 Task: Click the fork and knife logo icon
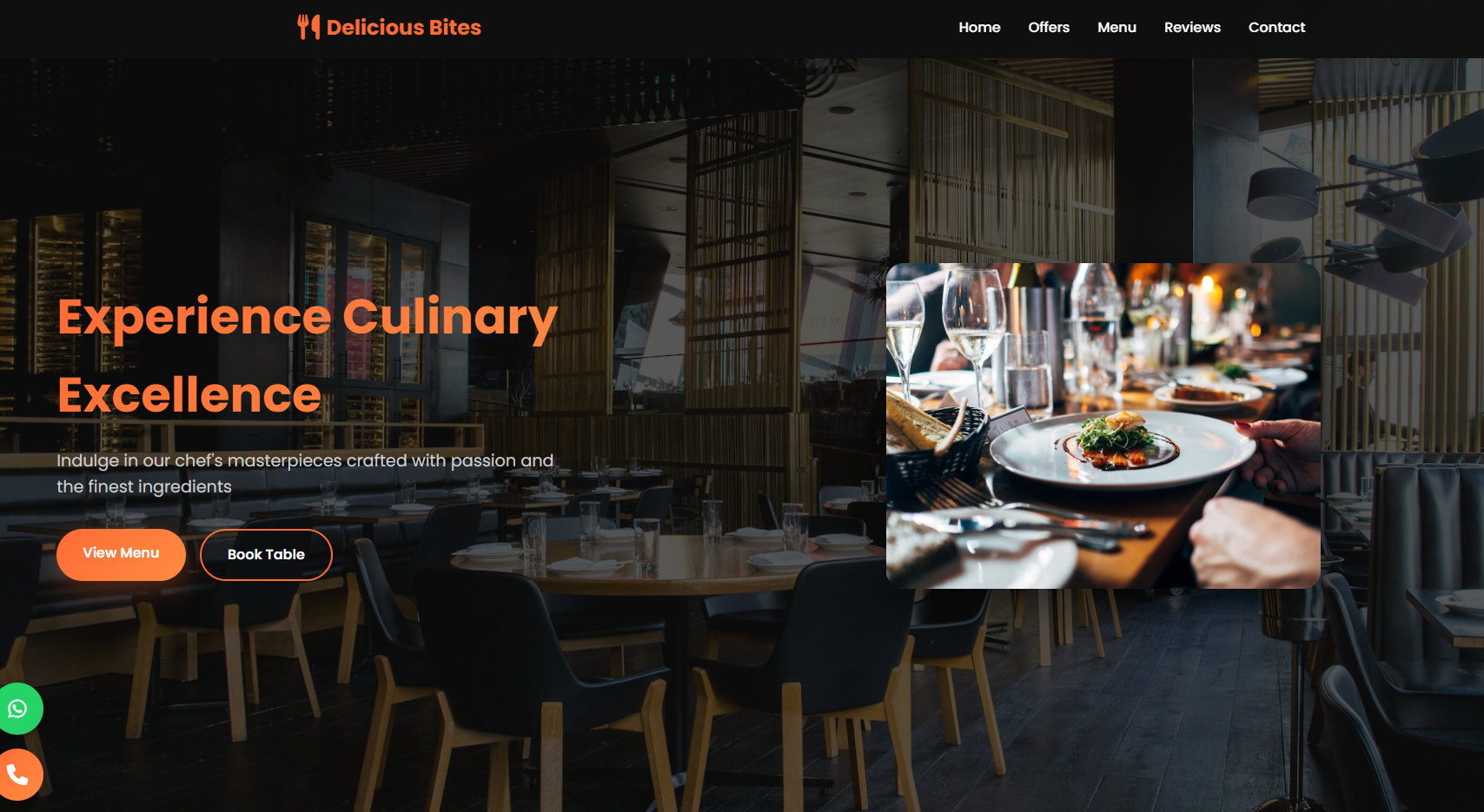(308, 27)
